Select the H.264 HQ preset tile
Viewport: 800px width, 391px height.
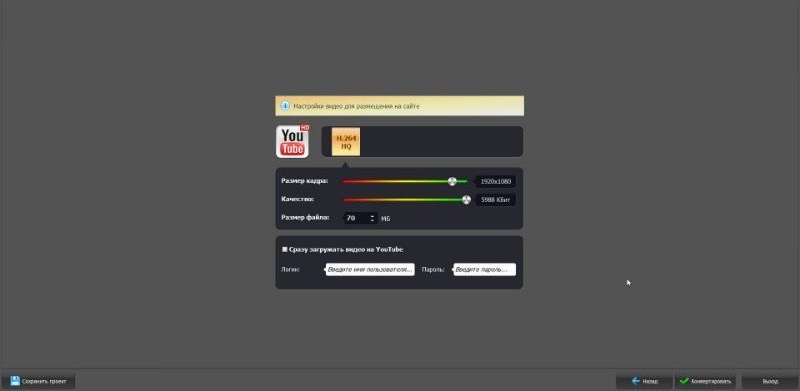point(346,141)
